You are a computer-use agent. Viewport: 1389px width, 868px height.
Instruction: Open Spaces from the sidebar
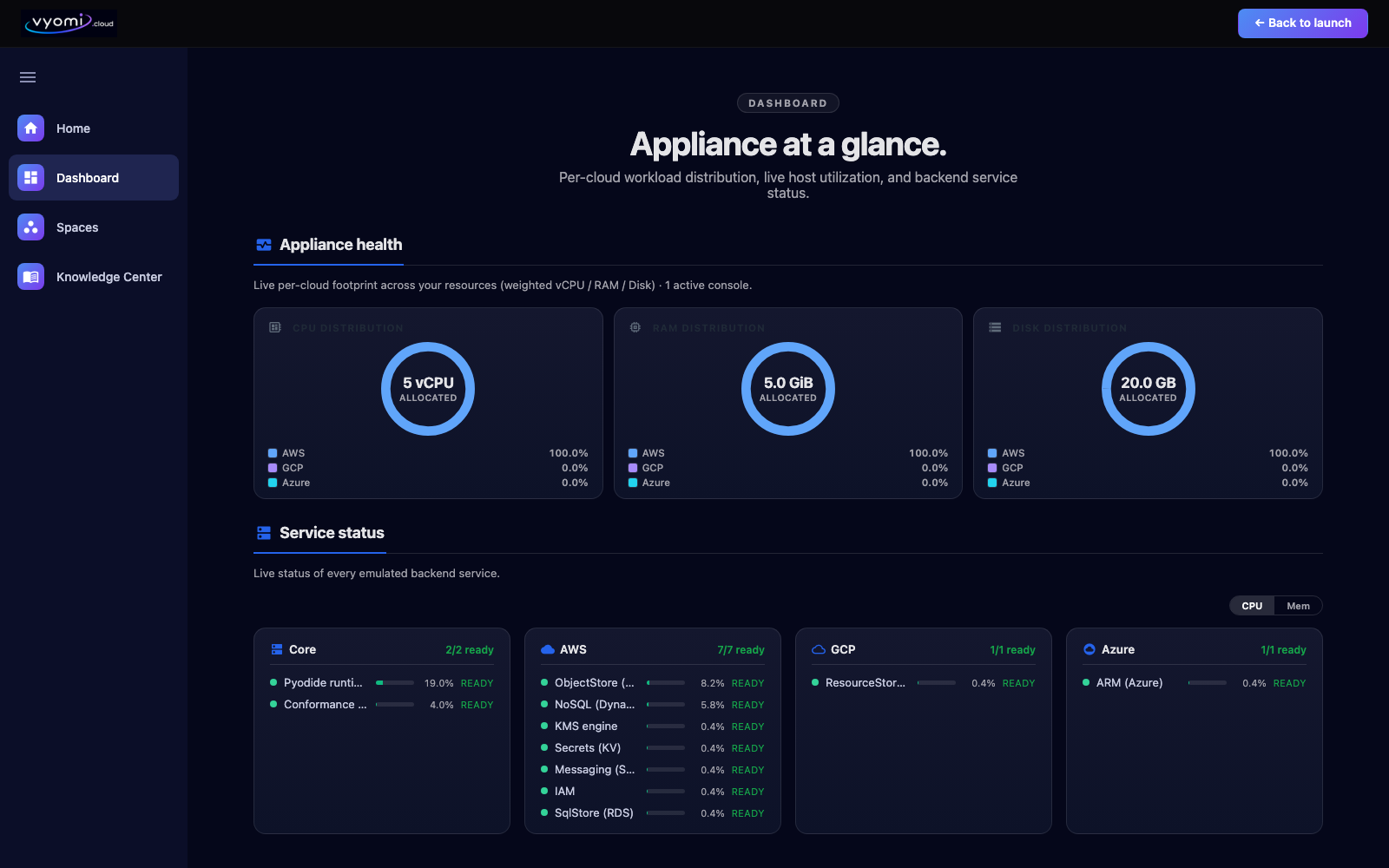tap(94, 227)
